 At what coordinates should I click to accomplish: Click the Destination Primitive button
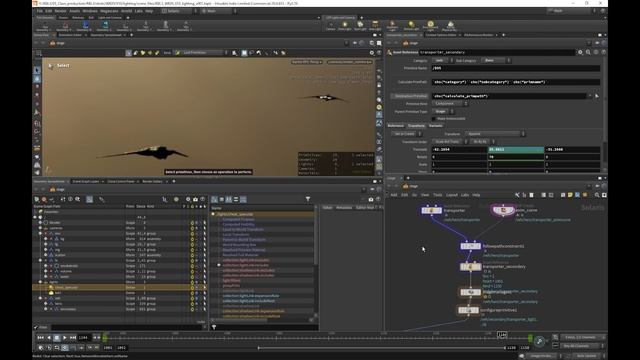tap(409, 96)
